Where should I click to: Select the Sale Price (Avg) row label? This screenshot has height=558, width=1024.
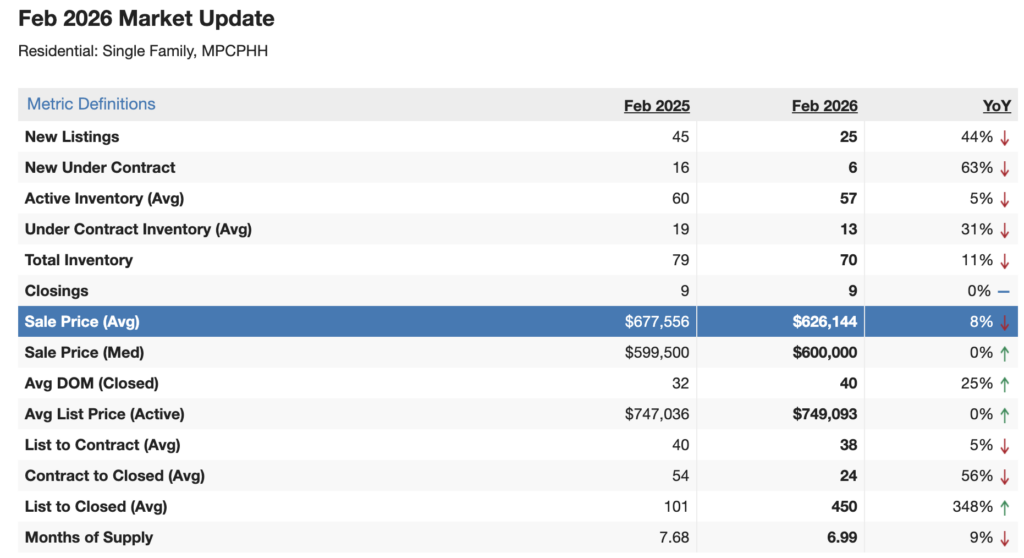click(82, 322)
